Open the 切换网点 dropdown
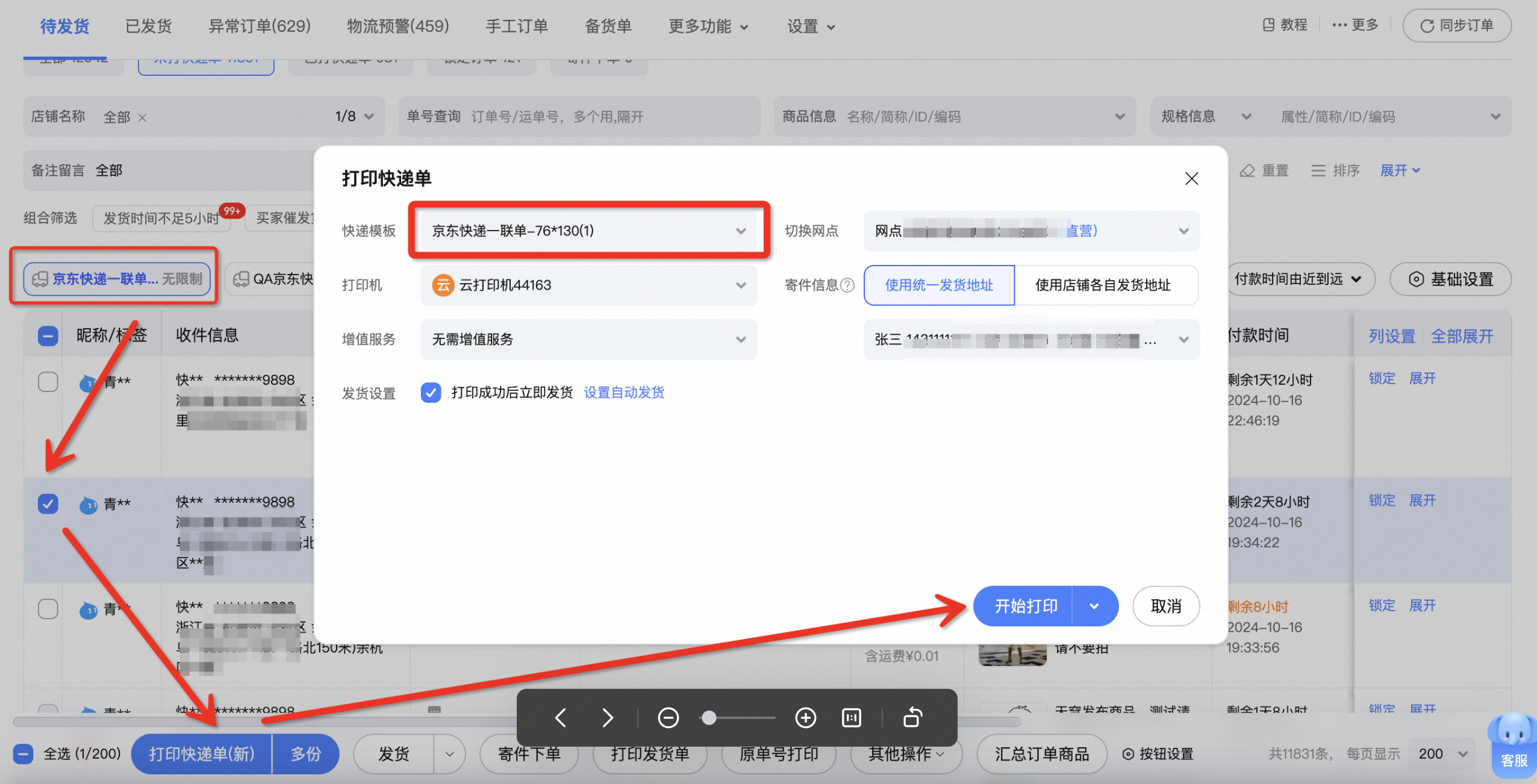Screen dimensions: 1537x784 (x=1031, y=231)
